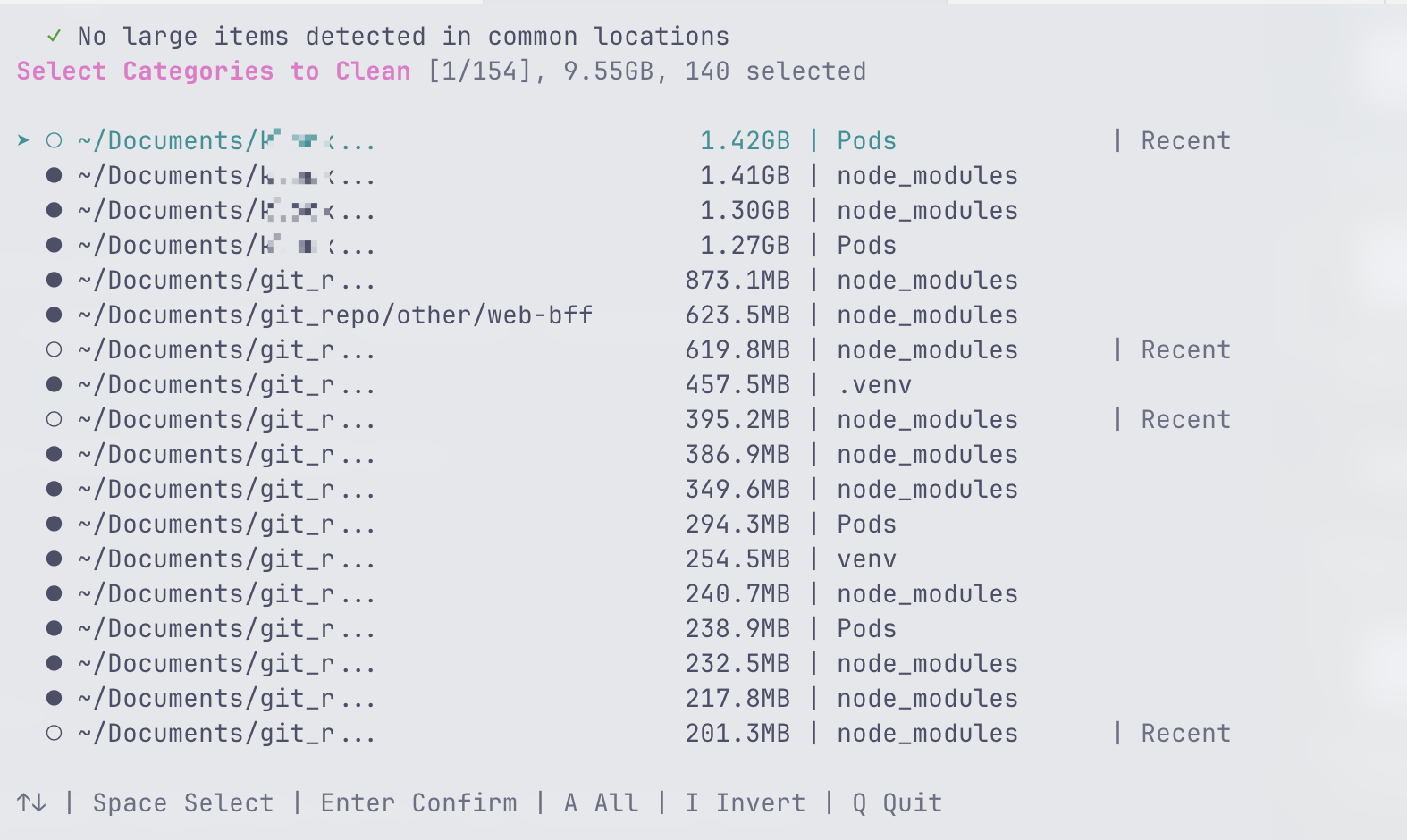Click the "Select Categories to Clean" heading
This screenshot has width=1407, height=840.
(x=214, y=71)
